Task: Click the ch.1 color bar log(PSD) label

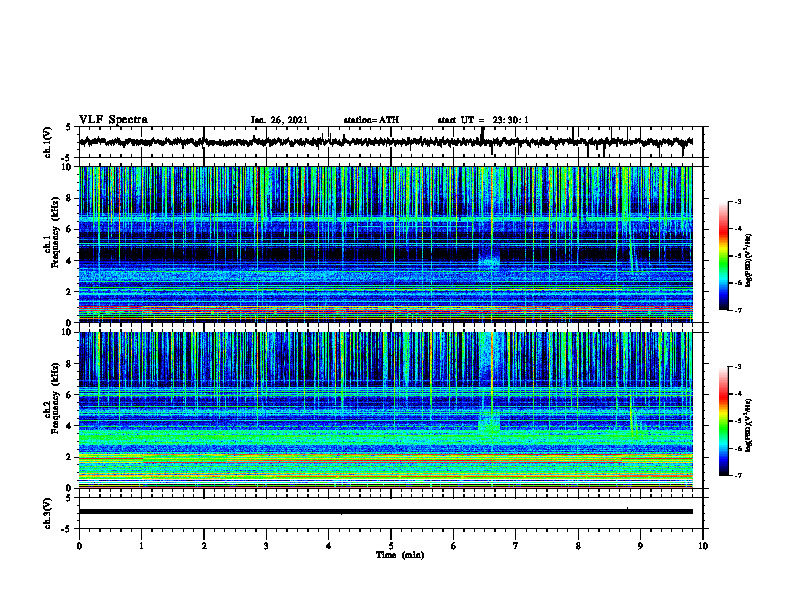Action: (x=749, y=260)
